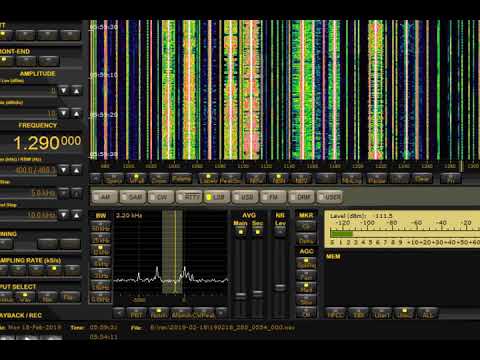Select CW demodulation mode

tap(161, 197)
